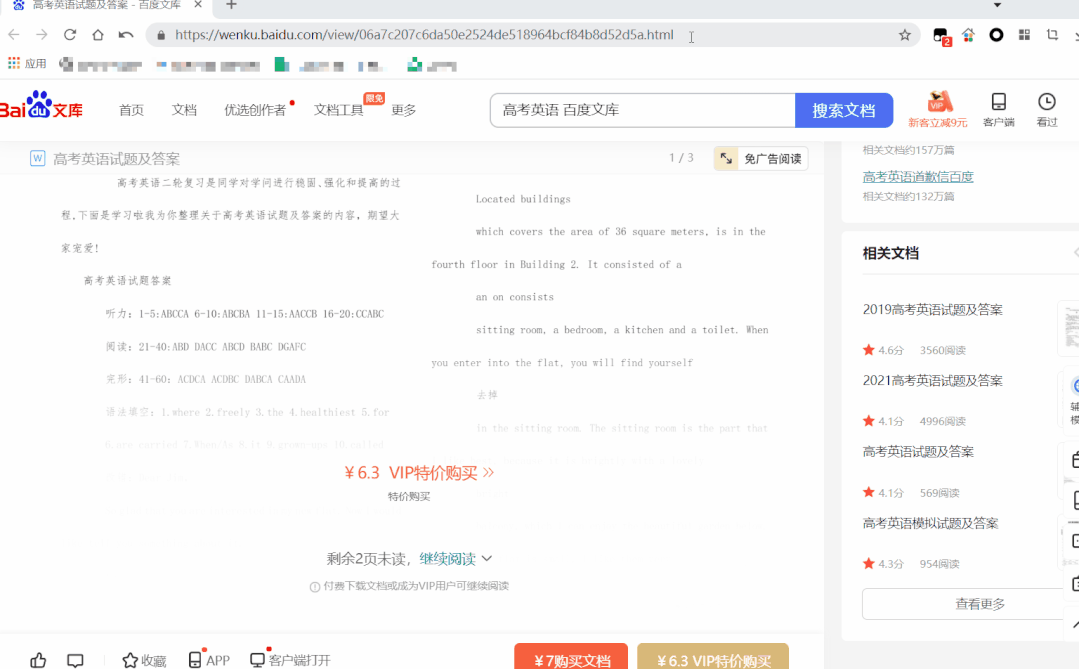Click the Baidu Wenku logo
This screenshot has width=1079, height=669.
[41, 105]
